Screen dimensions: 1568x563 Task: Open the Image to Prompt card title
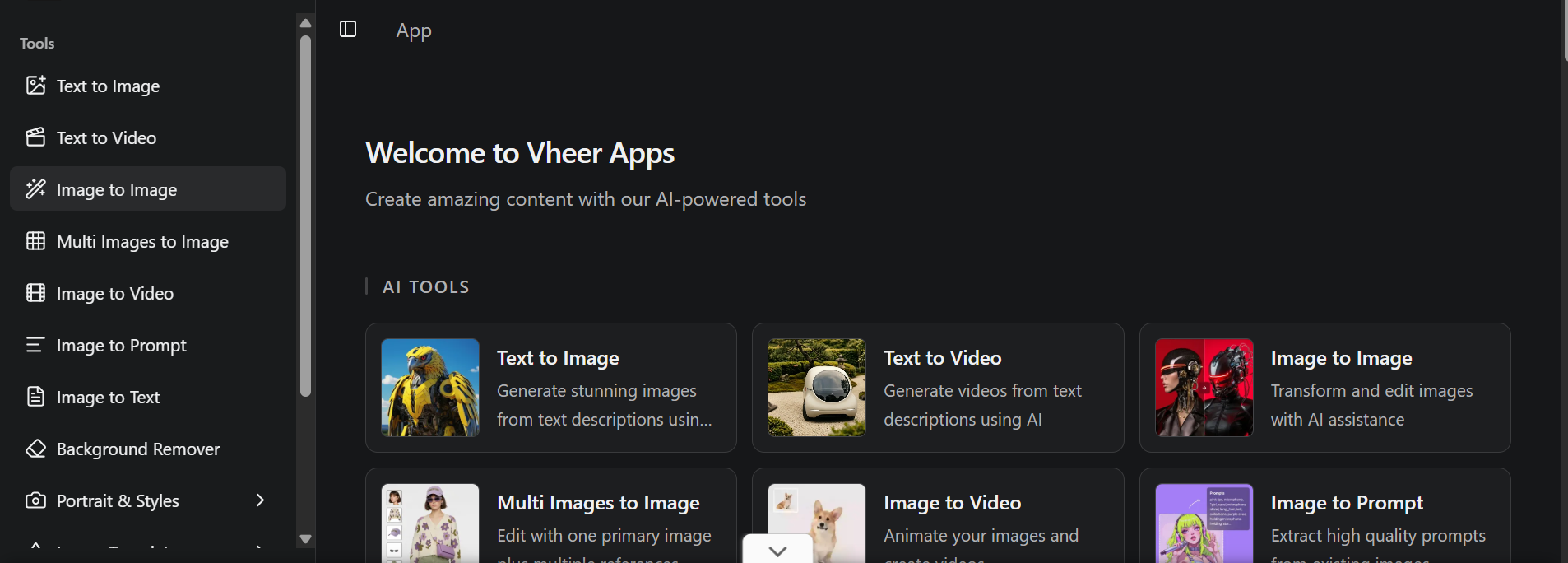point(1347,503)
